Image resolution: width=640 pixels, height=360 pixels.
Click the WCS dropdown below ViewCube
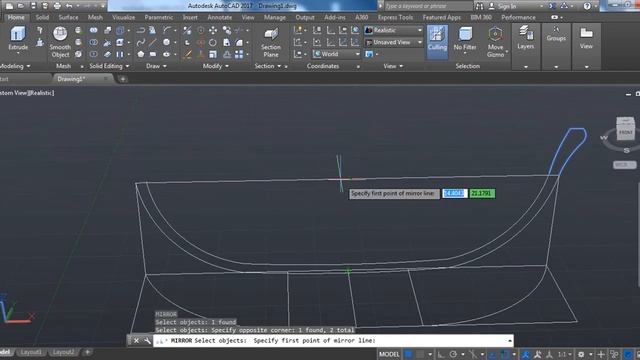(x=624, y=165)
